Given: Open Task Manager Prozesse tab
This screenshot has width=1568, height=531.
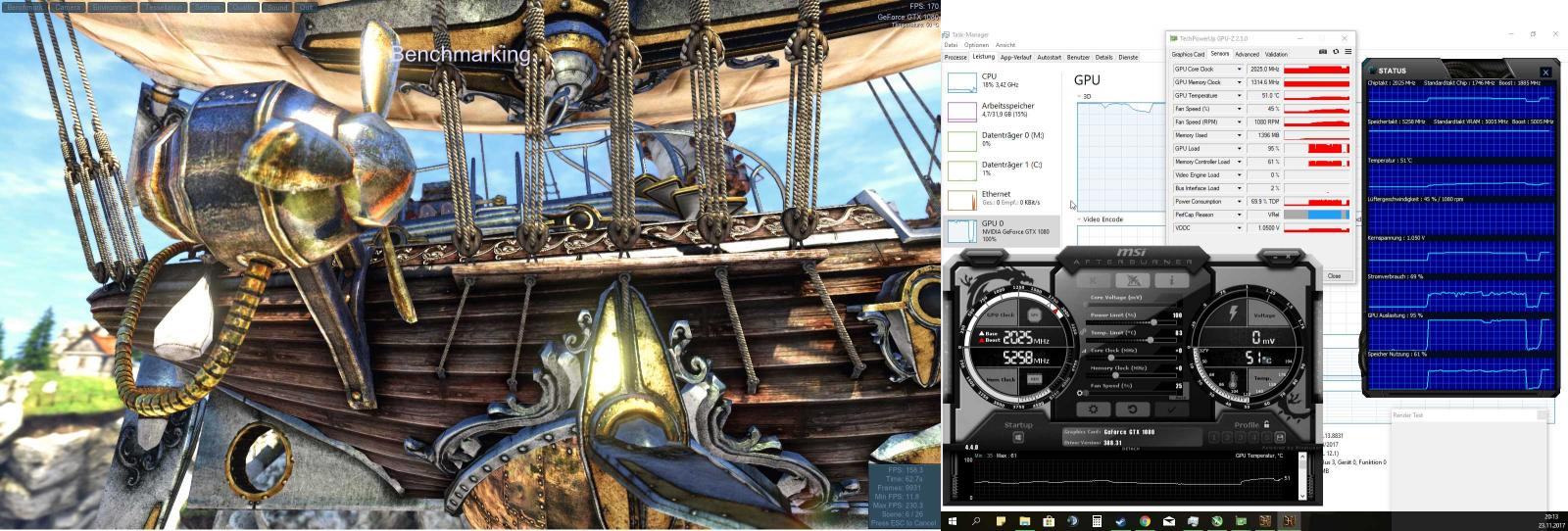Looking at the screenshot, I should [955, 57].
